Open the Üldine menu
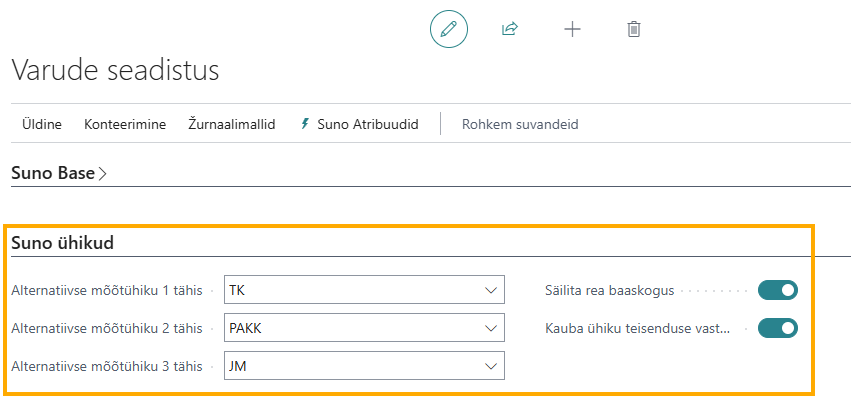851x410 pixels. click(42, 124)
